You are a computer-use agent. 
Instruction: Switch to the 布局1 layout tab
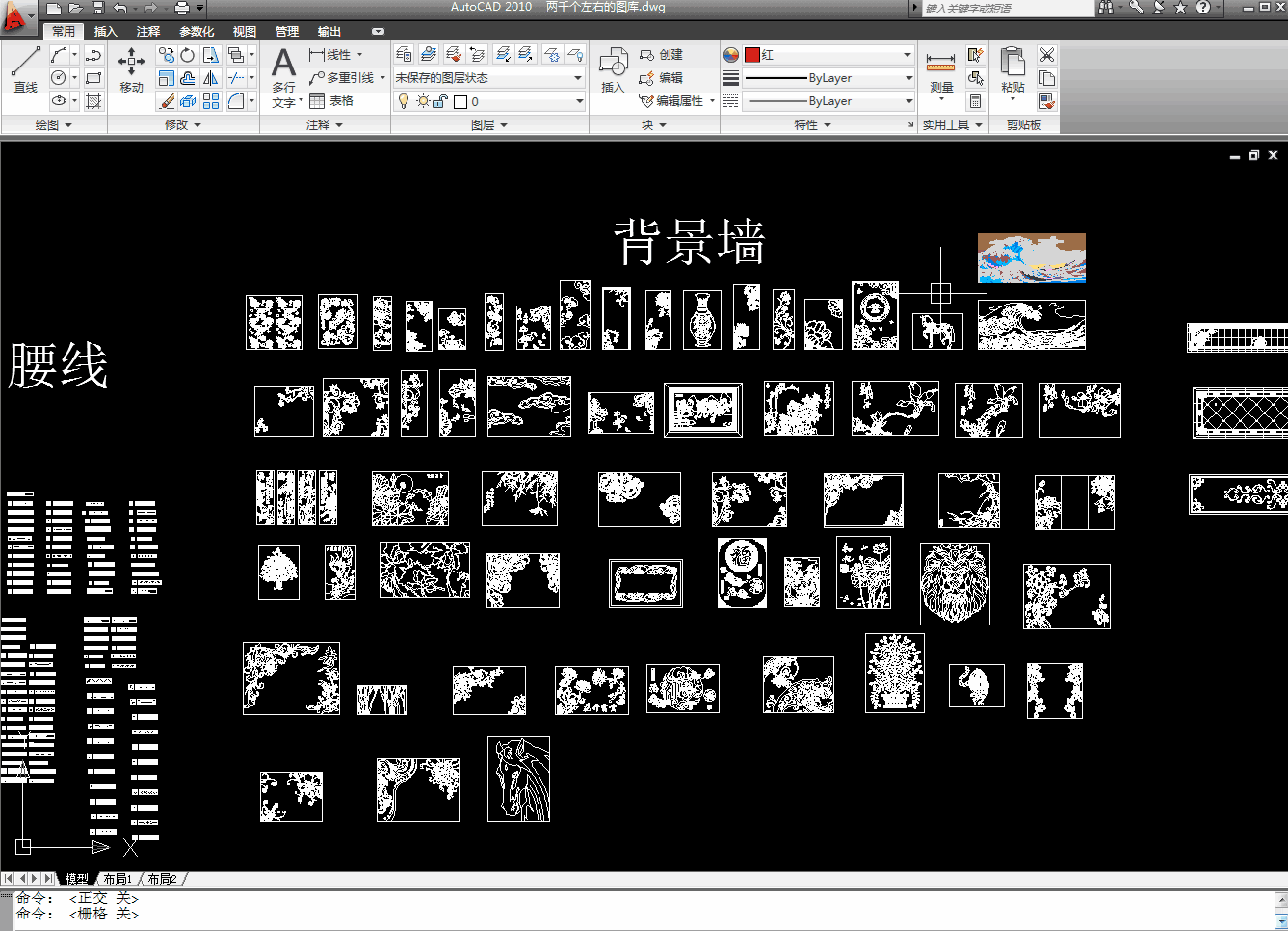118,879
